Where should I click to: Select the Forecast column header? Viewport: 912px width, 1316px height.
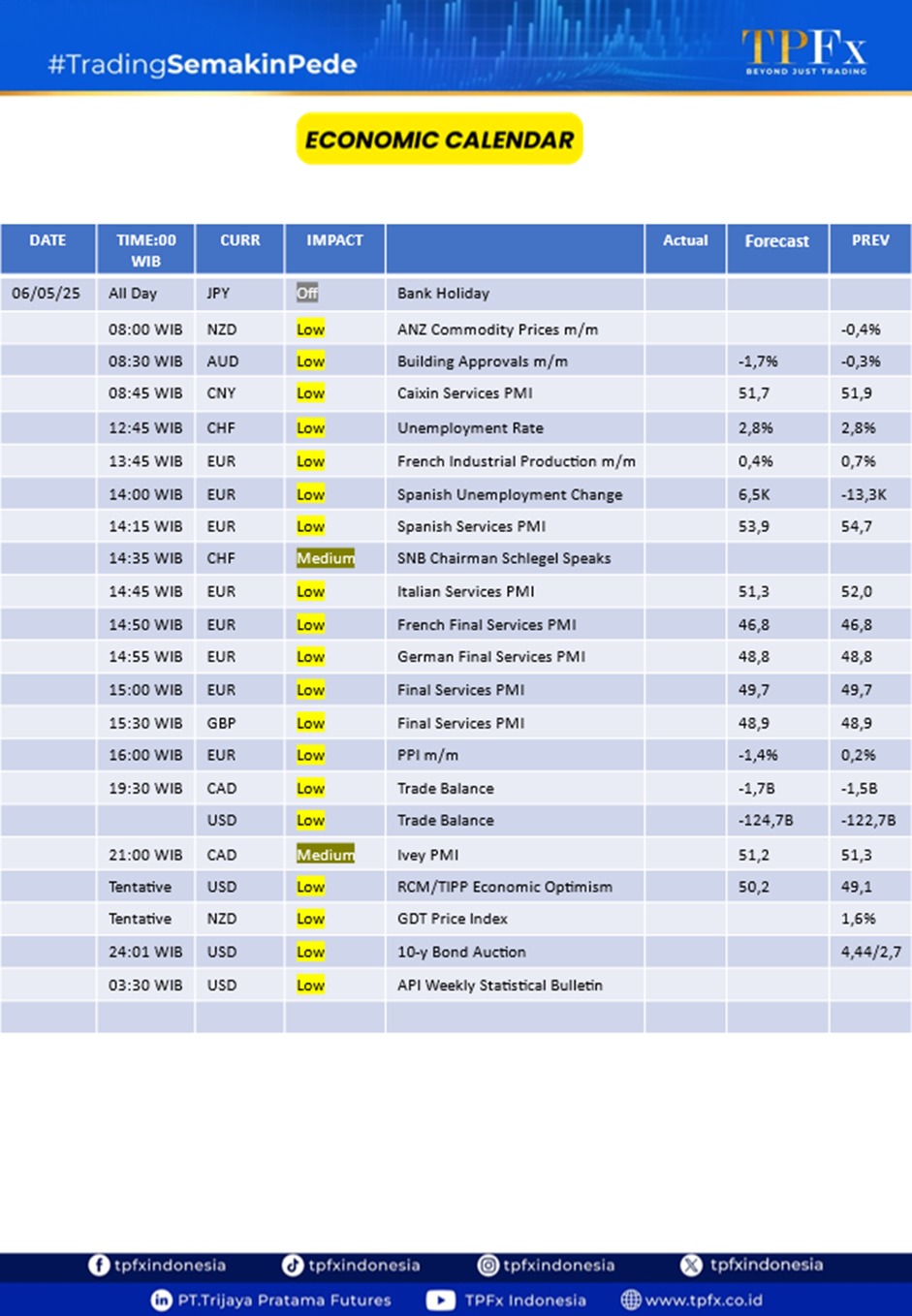coord(777,249)
